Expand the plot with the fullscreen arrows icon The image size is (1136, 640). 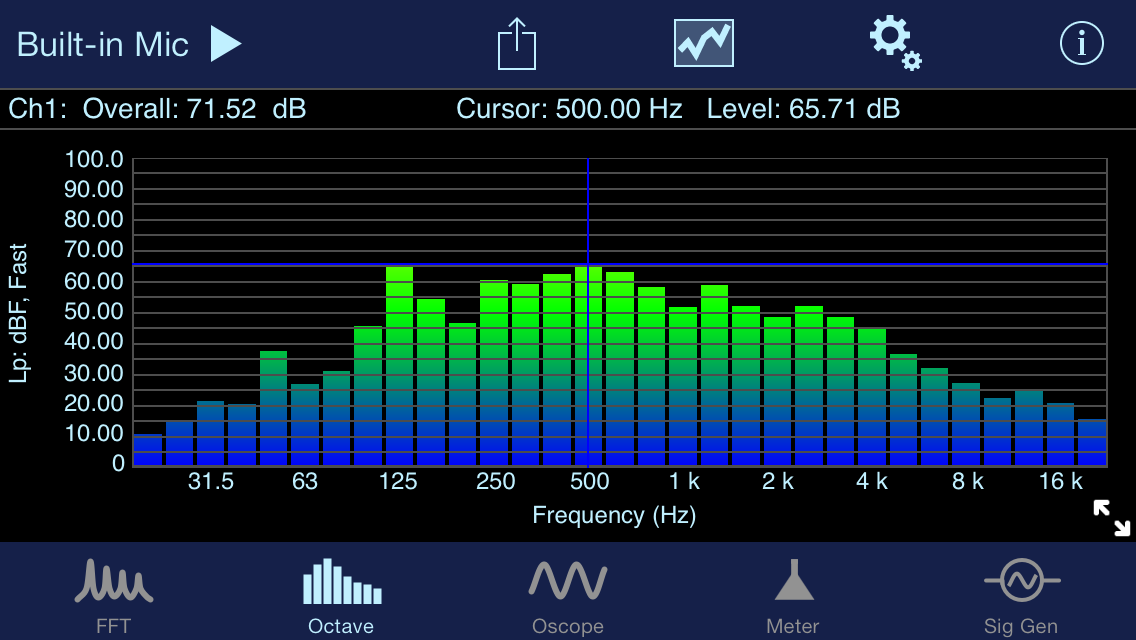click(x=1111, y=518)
